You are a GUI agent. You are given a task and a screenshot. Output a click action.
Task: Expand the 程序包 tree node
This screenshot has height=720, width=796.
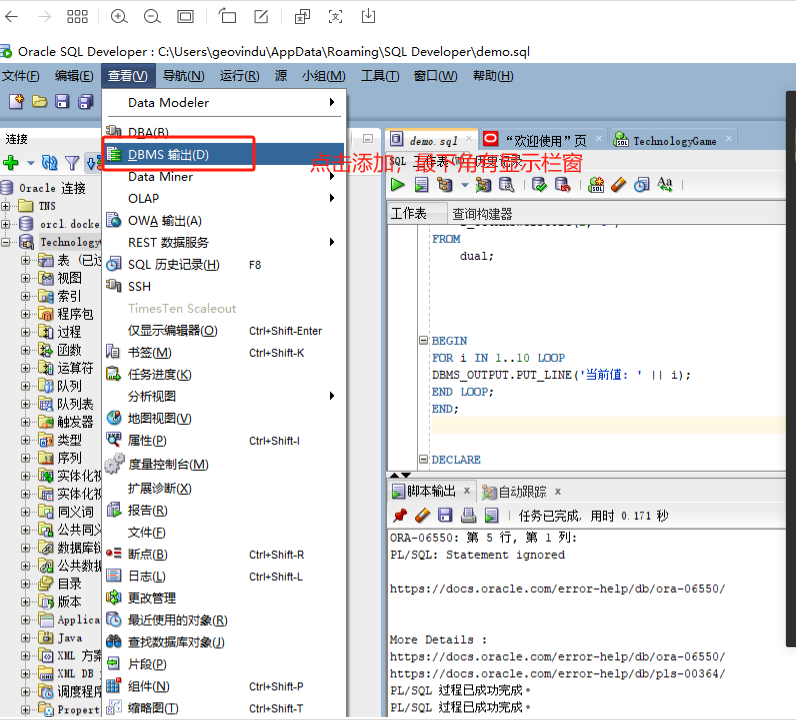click(25, 314)
